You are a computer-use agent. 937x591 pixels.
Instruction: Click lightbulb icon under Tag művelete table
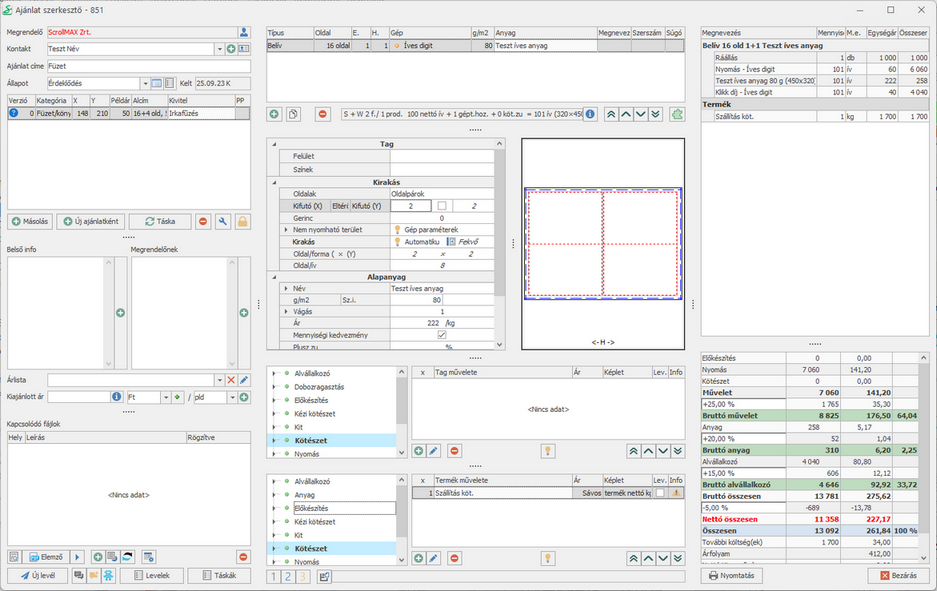coord(547,451)
